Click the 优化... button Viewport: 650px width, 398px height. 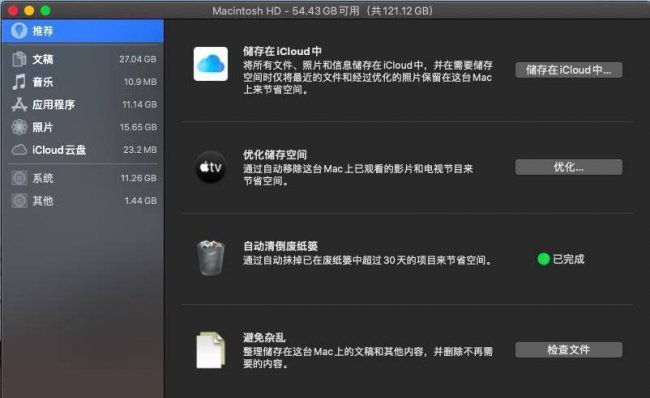(569, 167)
